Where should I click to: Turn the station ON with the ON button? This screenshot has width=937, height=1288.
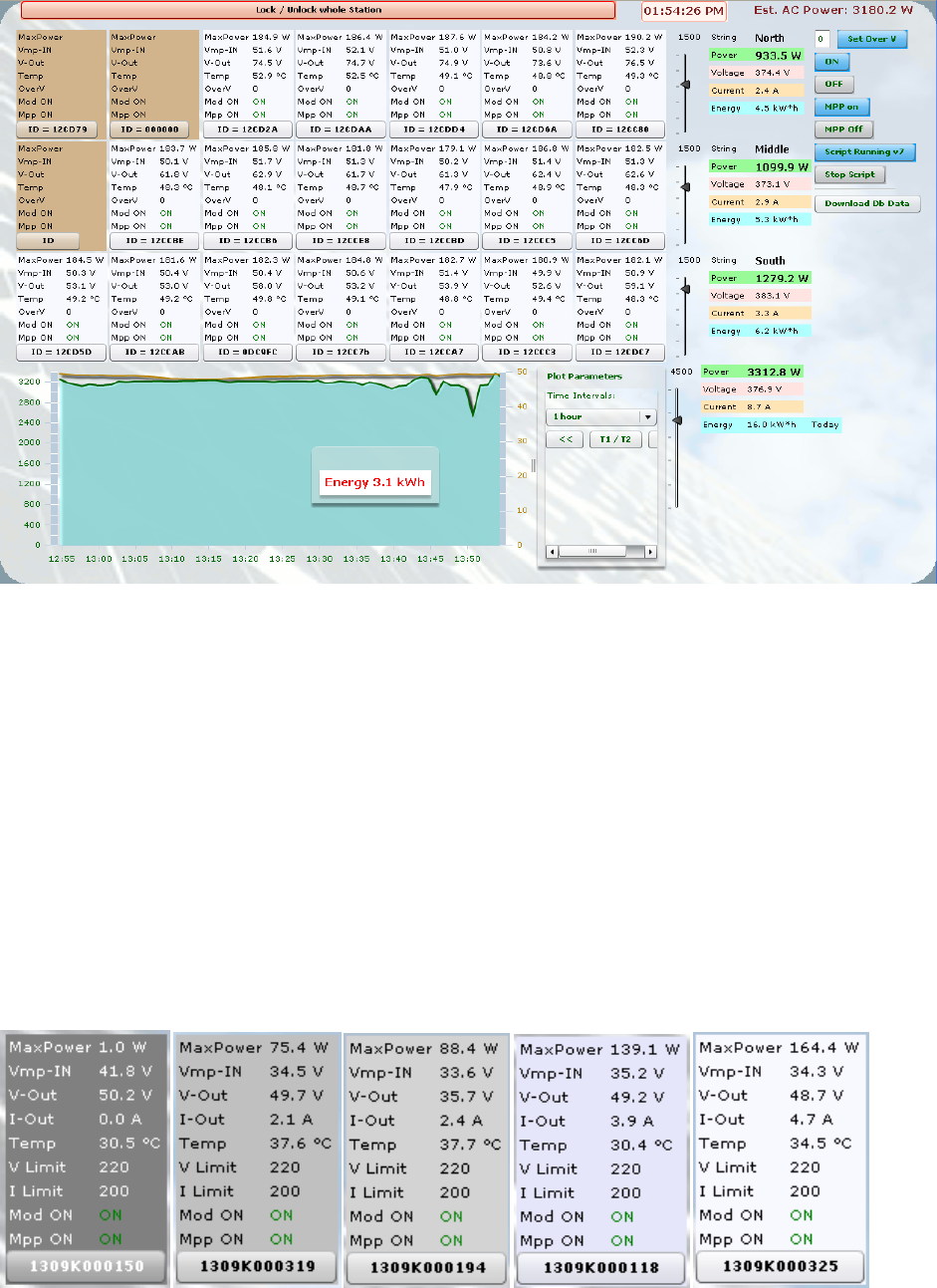832,62
